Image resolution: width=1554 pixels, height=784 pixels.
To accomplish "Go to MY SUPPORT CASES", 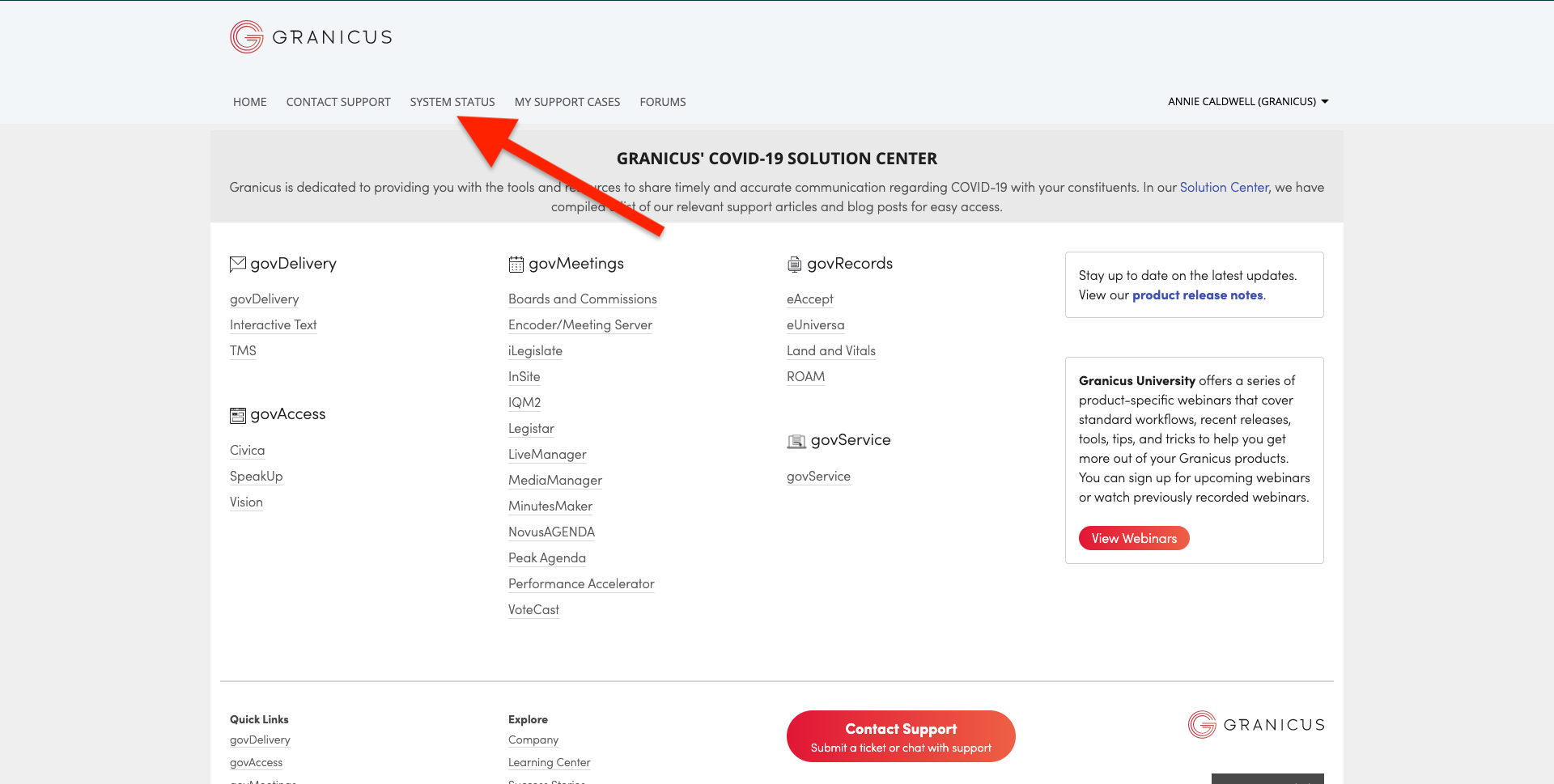I will pyautogui.click(x=567, y=101).
